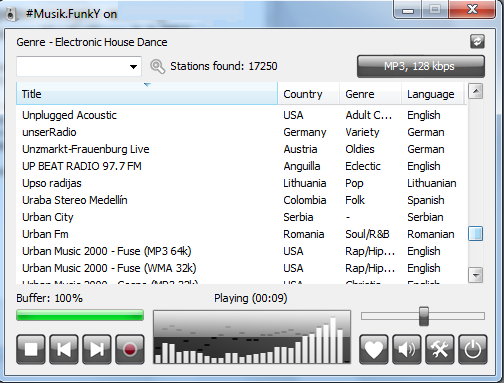This screenshot has width=504, height=383.
Task: Select Uraba Stereo Medellín station
Action: point(242,200)
